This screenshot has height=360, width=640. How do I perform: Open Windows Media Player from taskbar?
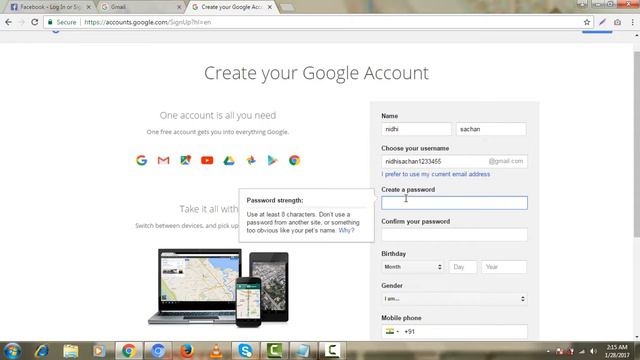[99, 351]
